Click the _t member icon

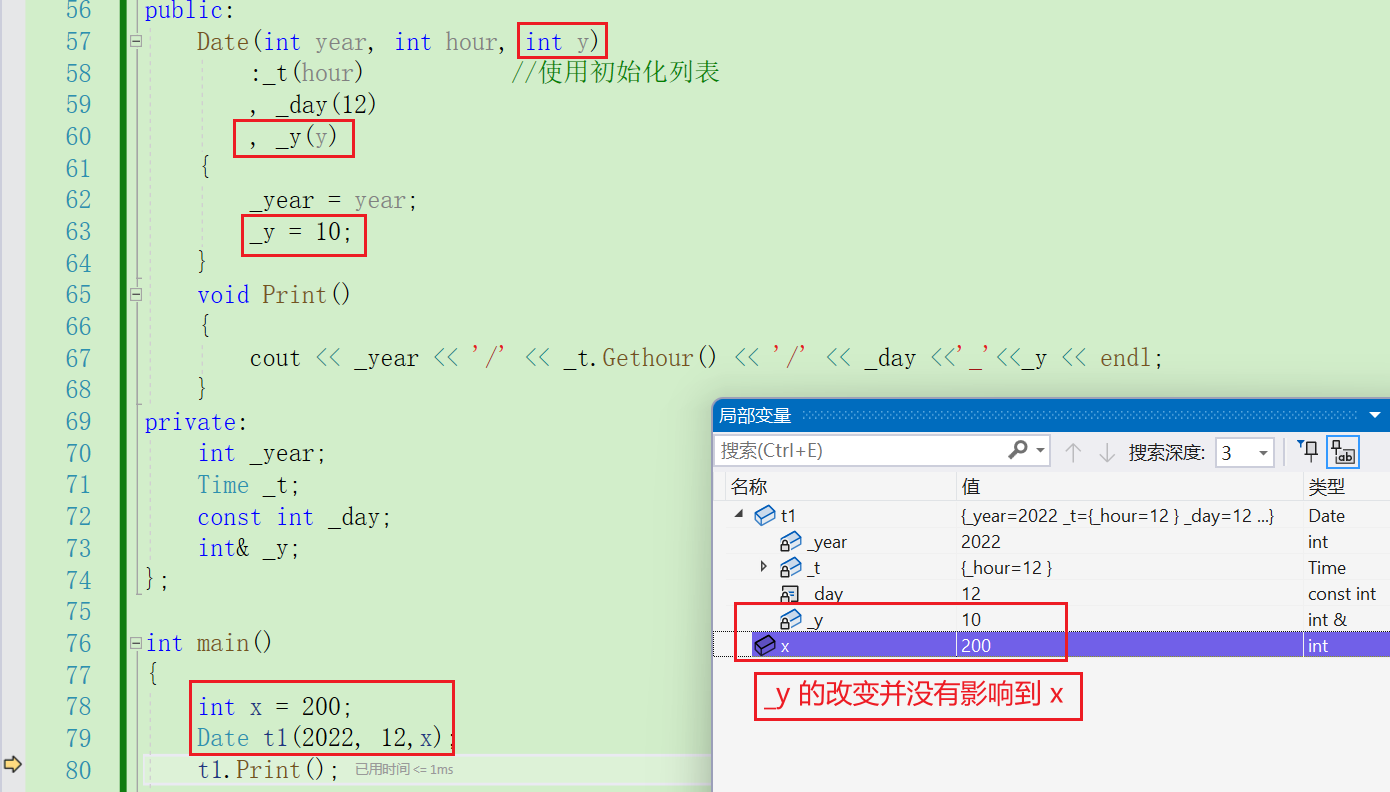[x=791, y=568]
